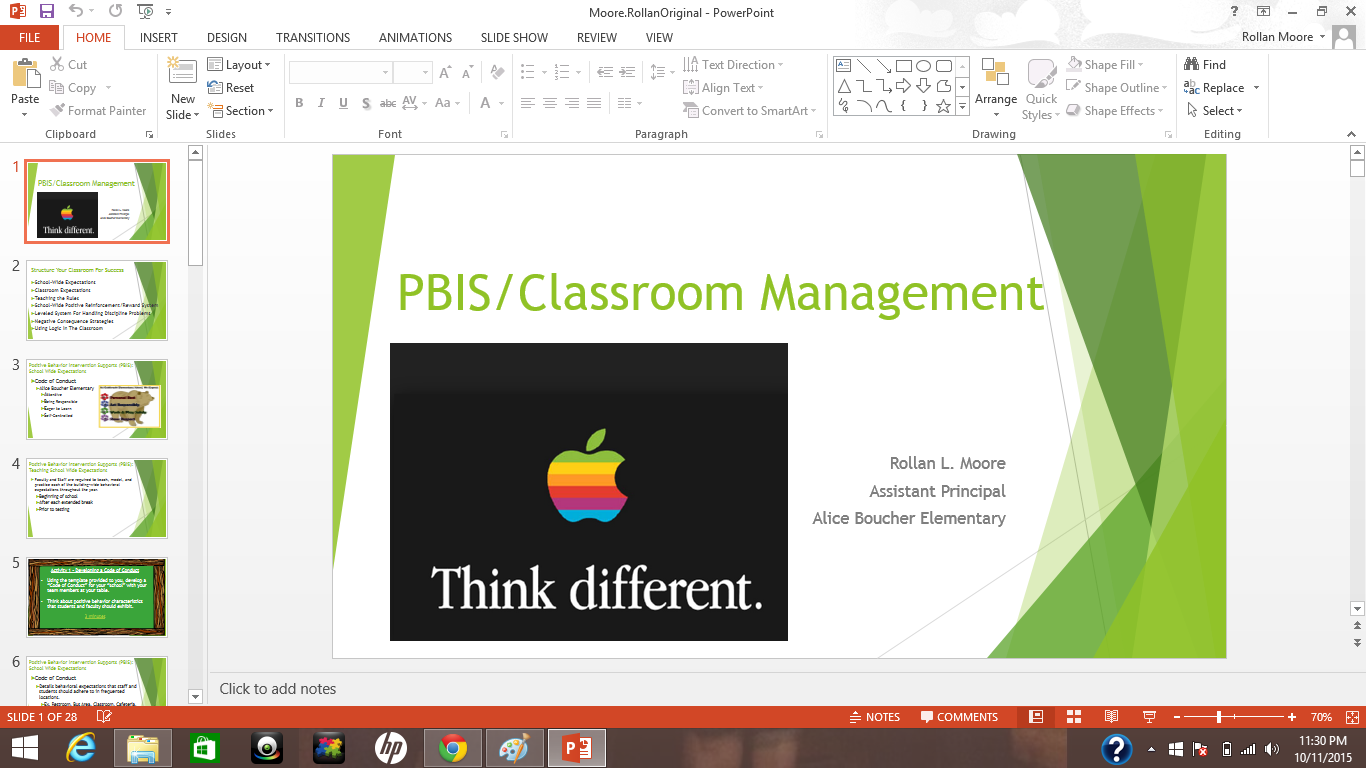
Task: Select slide 5 thumbnail with green board
Action: point(97,597)
